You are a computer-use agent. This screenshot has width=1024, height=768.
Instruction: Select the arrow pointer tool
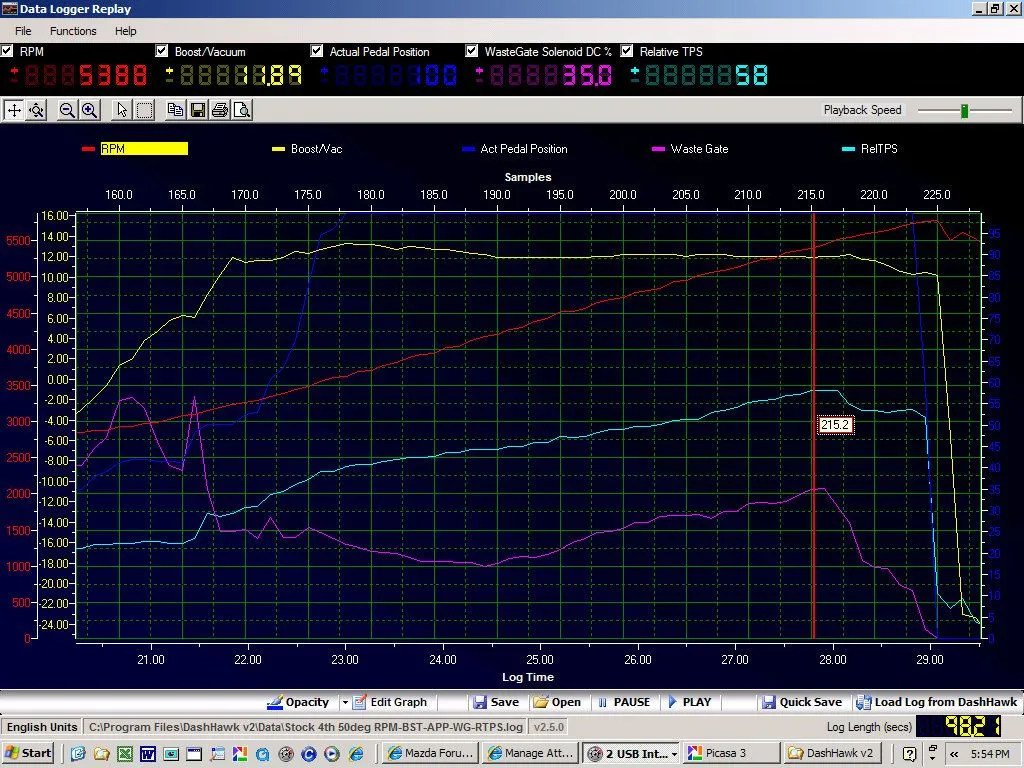tap(122, 110)
